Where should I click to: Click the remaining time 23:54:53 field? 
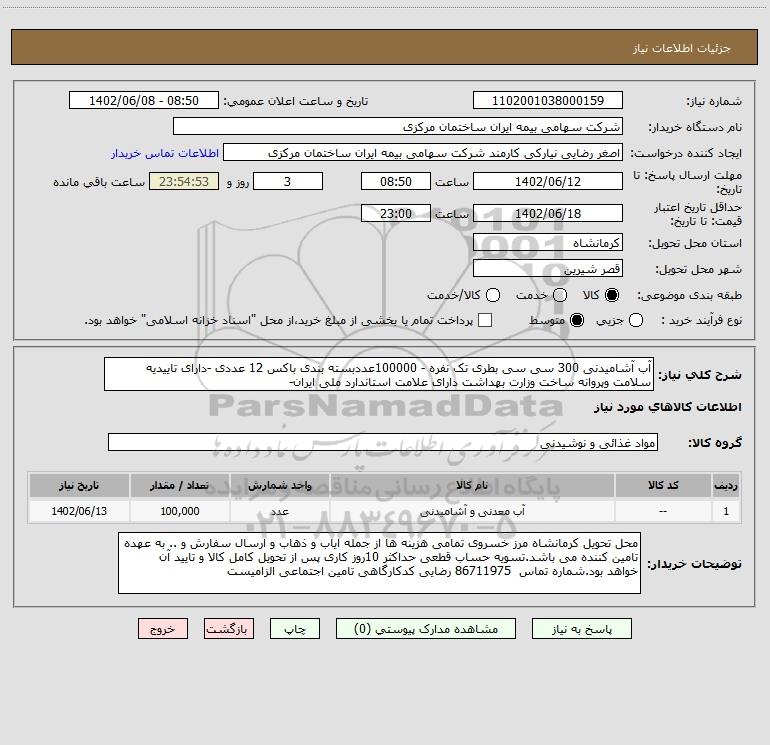coord(184,181)
